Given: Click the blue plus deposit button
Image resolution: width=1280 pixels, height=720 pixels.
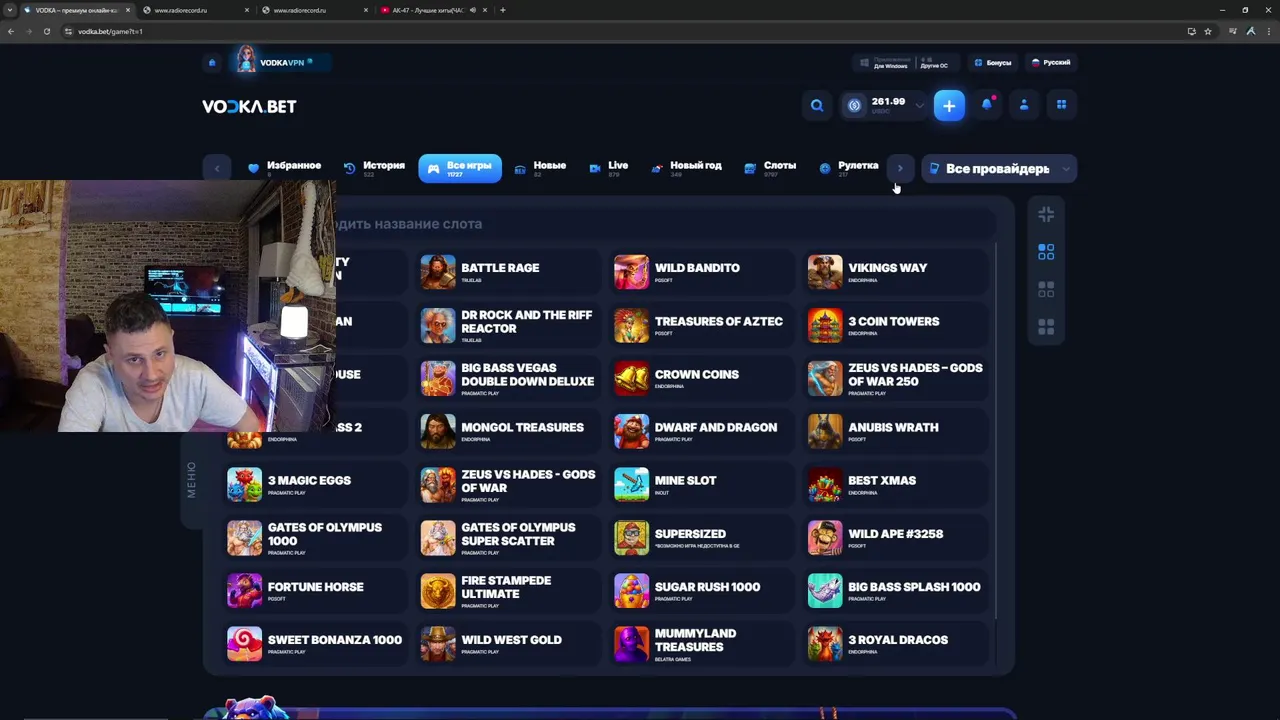Looking at the screenshot, I should 949,105.
